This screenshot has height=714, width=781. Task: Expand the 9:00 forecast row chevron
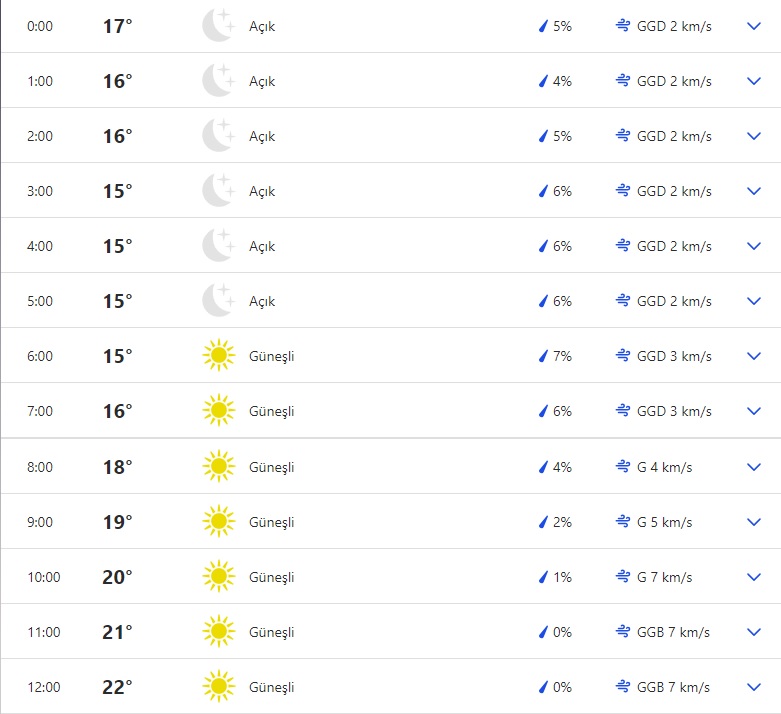click(x=754, y=522)
